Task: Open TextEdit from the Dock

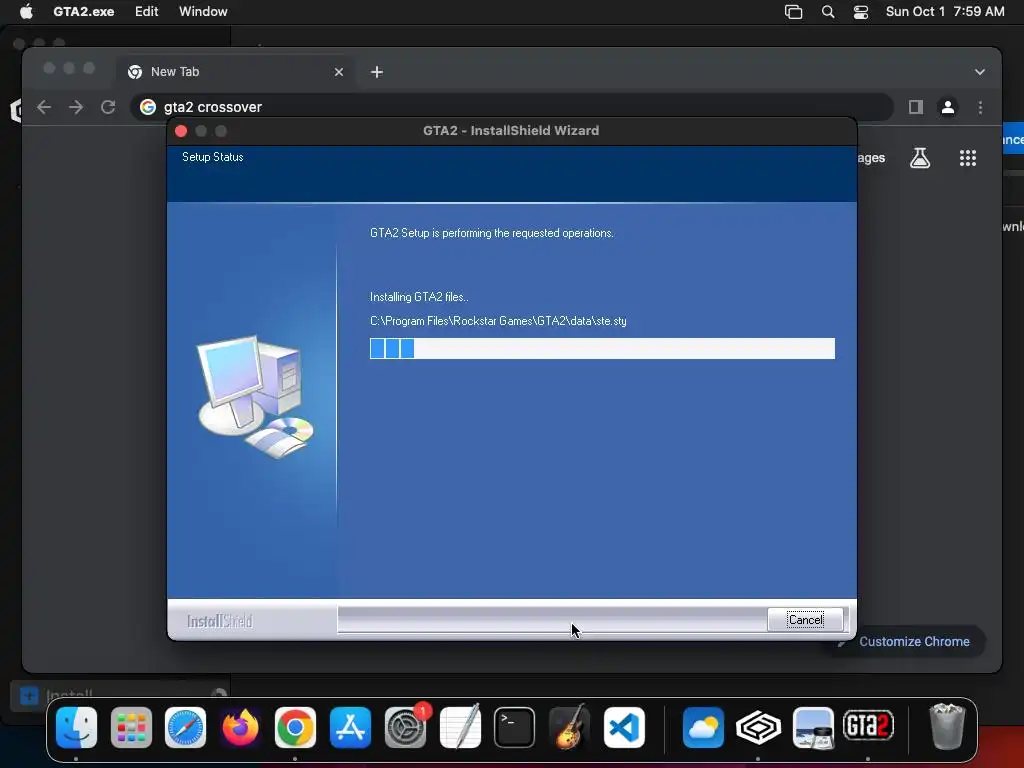Action: [460, 727]
